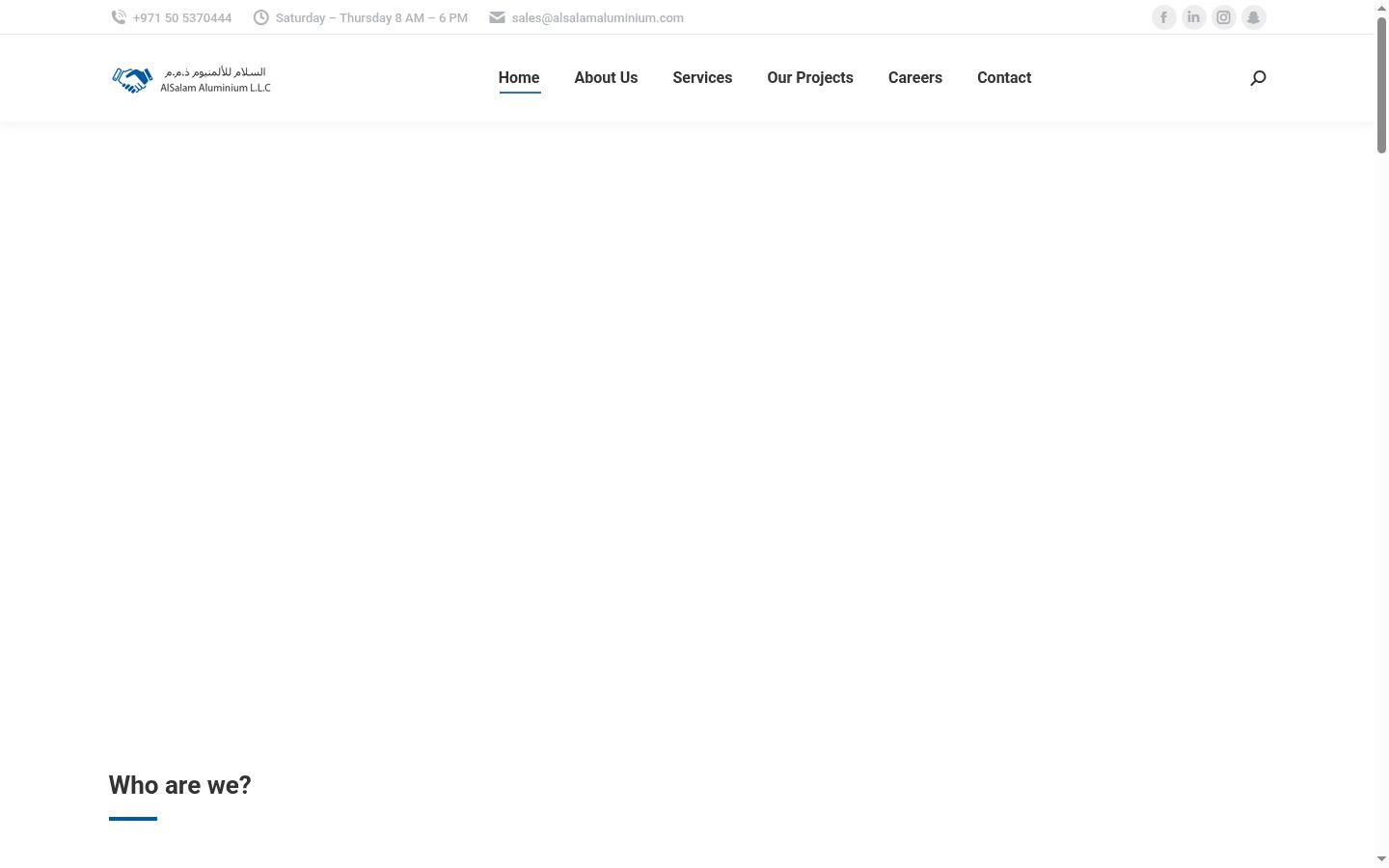Click the envelope email icon
The width and height of the screenshot is (1389, 868).
(x=497, y=17)
